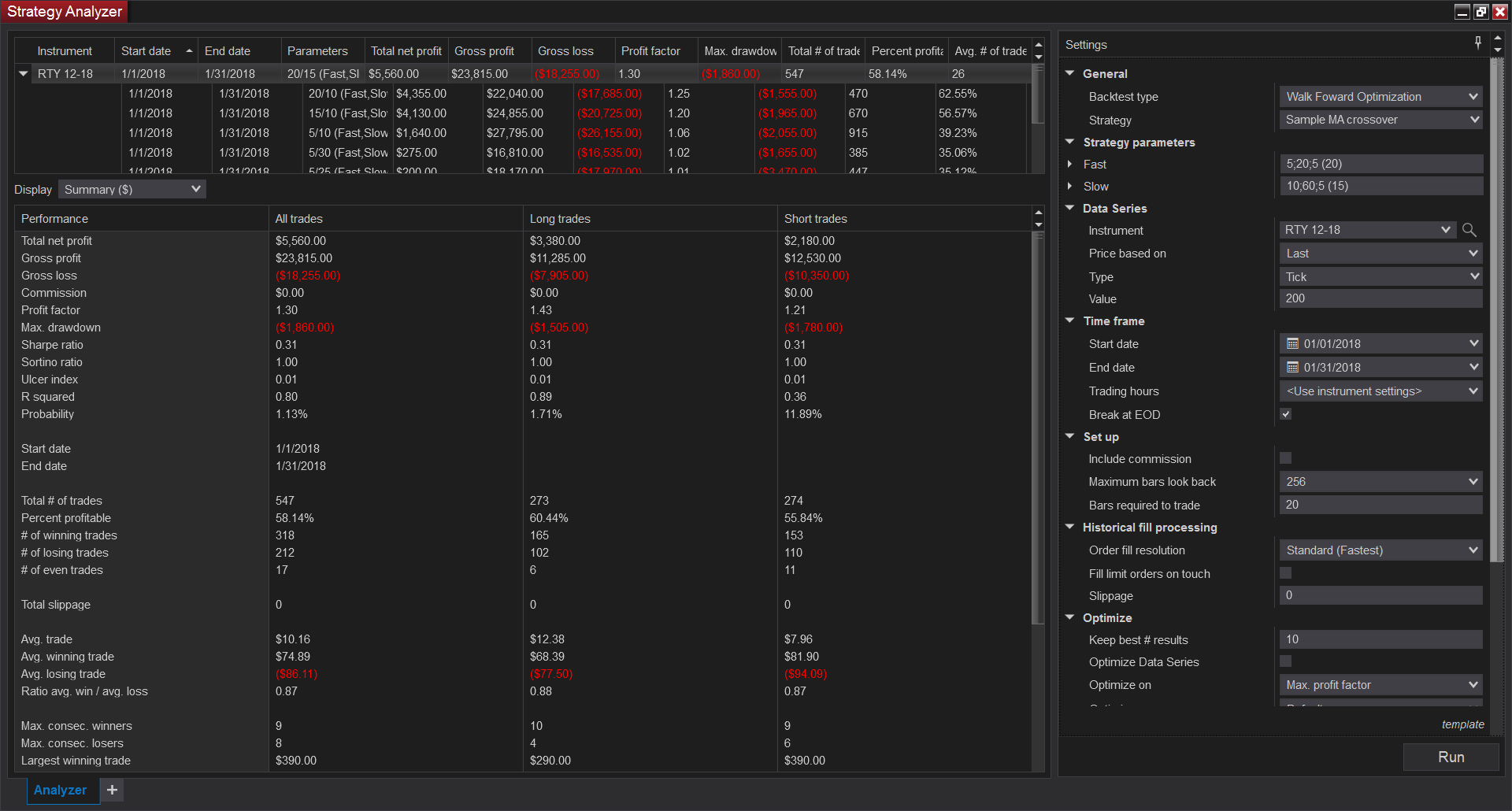Click the Bars required to trade field
Screen dimensions: 1512x811
pos(1380,505)
